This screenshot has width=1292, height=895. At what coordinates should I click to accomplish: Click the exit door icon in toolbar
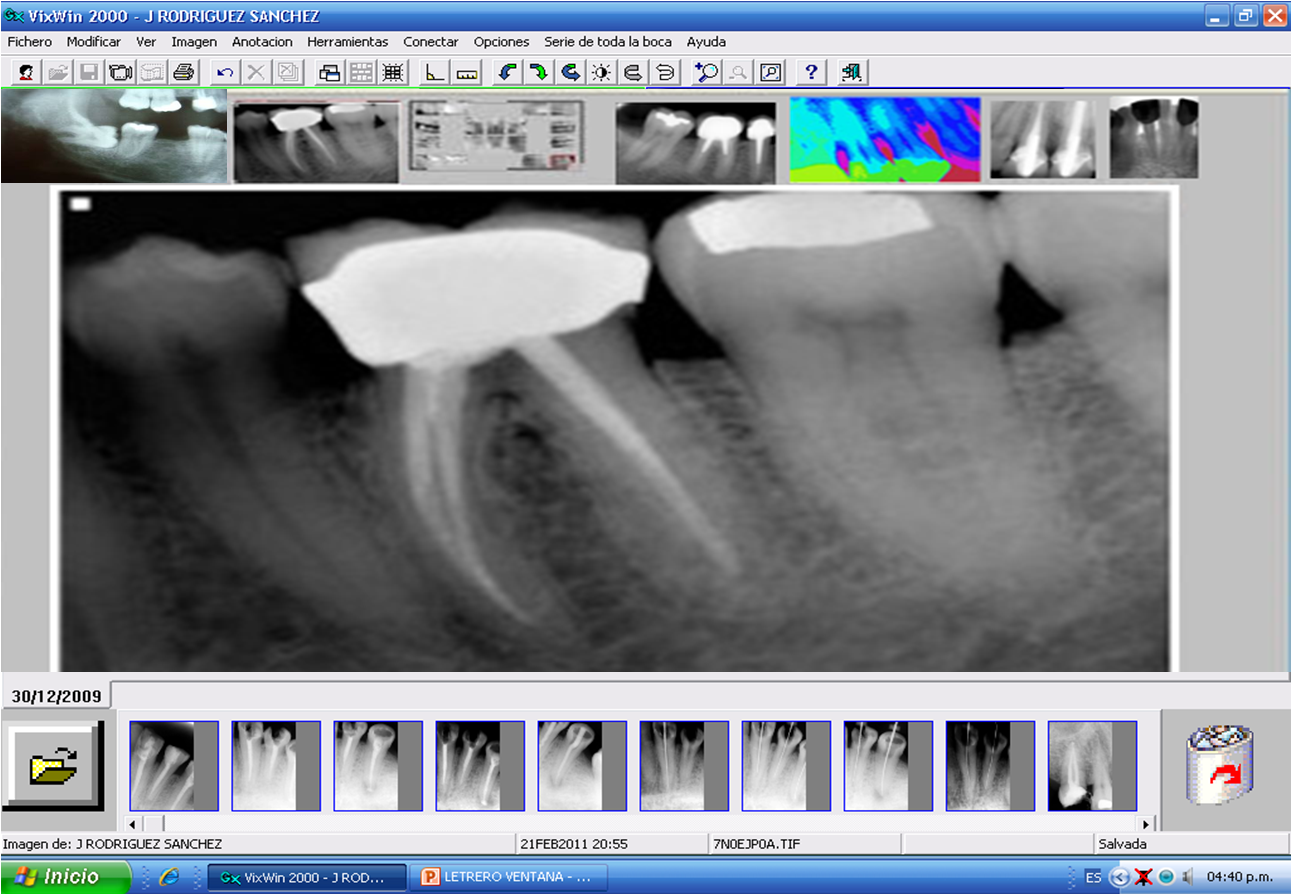pyautogui.click(x=852, y=72)
